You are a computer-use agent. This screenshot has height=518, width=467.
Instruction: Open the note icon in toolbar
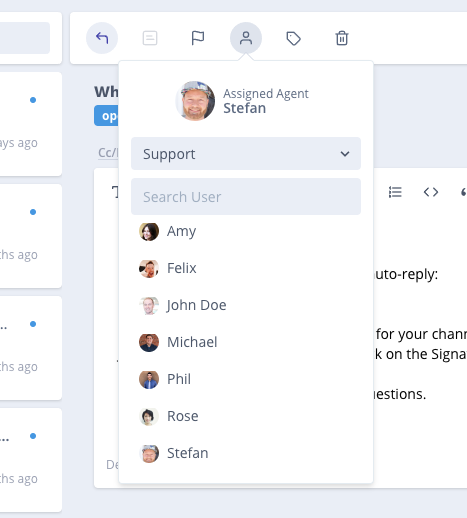pos(150,38)
